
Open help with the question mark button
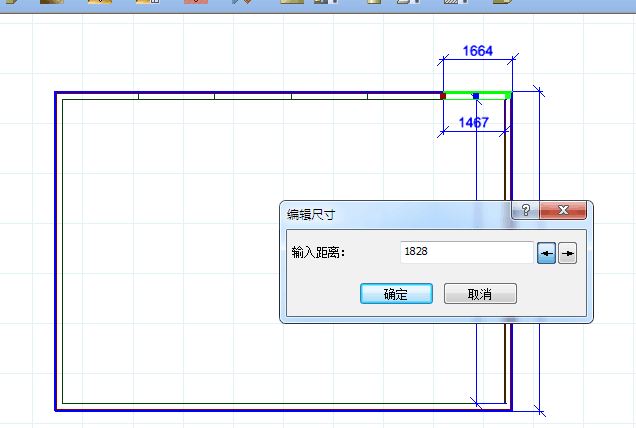[526, 210]
